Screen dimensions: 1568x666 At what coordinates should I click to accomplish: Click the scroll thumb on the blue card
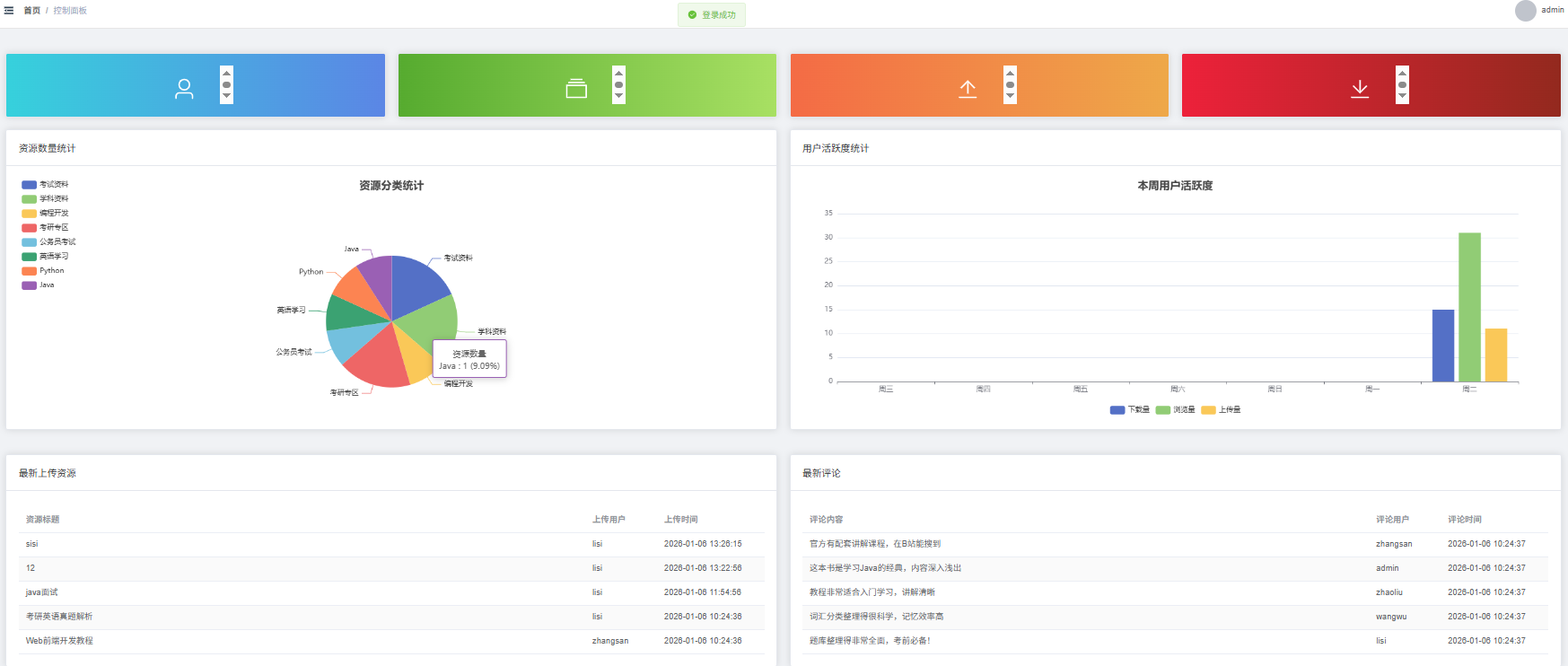coord(226,85)
